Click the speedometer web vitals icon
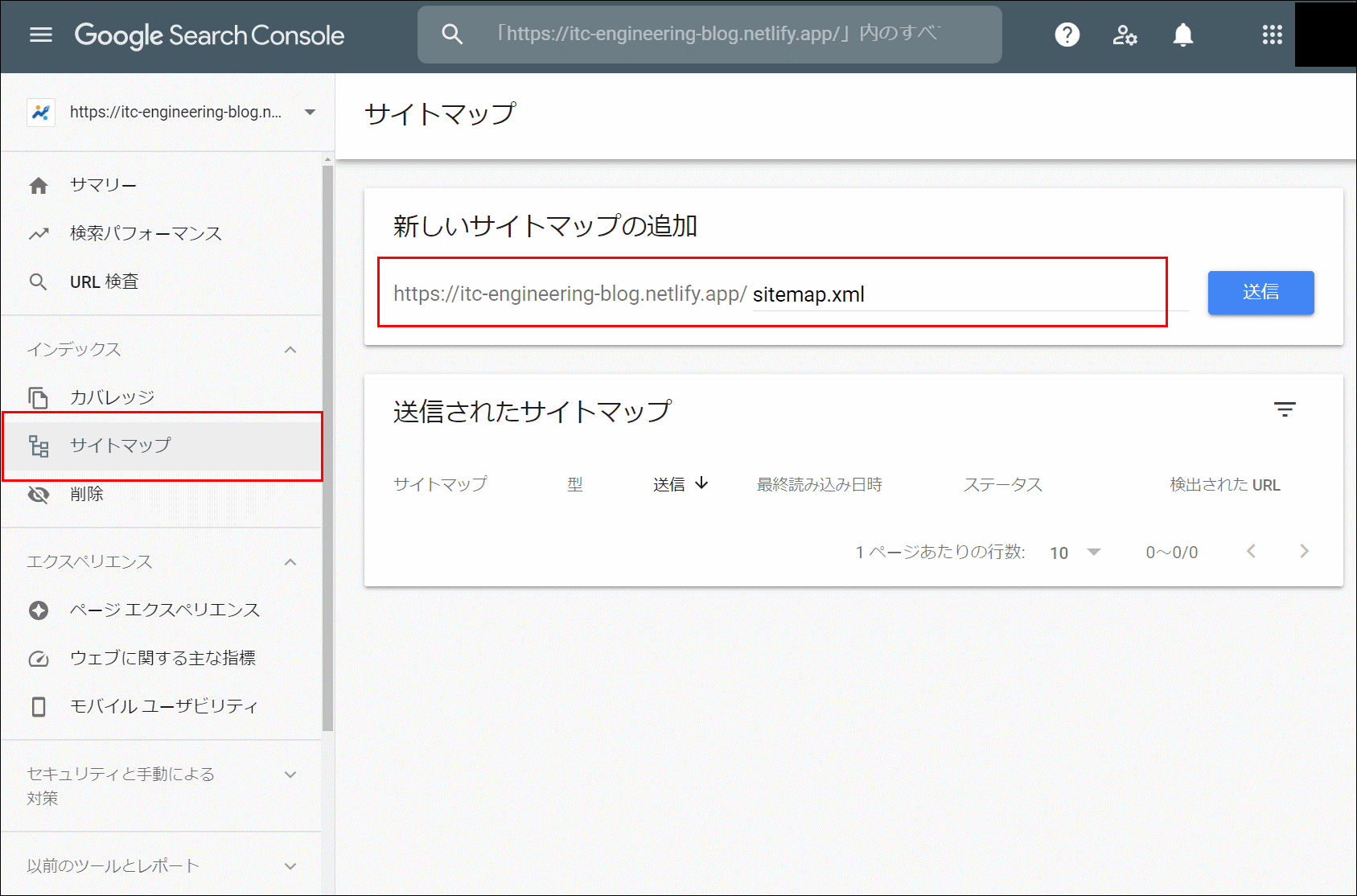Viewport: 1357px width, 896px height. pyautogui.click(x=39, y=659)
